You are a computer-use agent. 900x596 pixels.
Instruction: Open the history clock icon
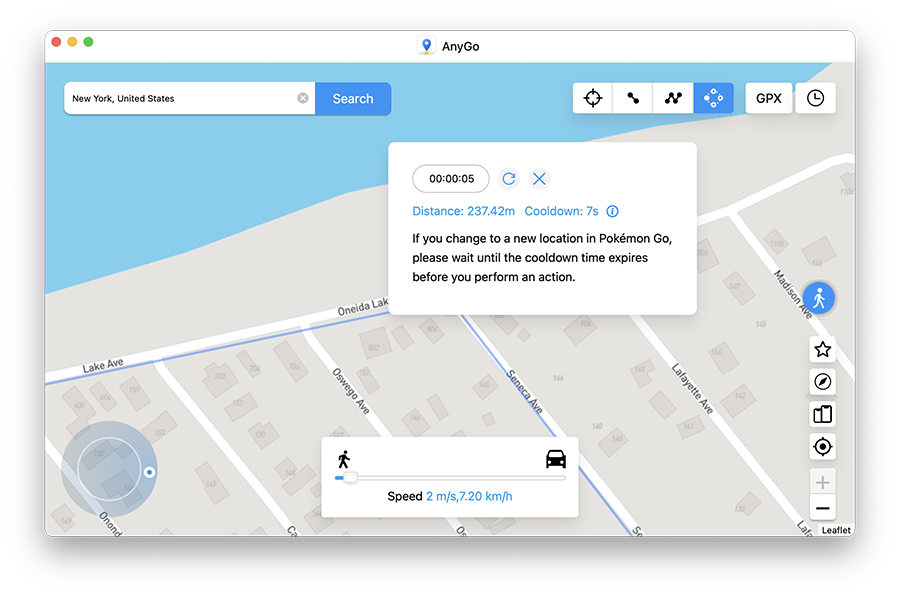[x=815, y=98]
